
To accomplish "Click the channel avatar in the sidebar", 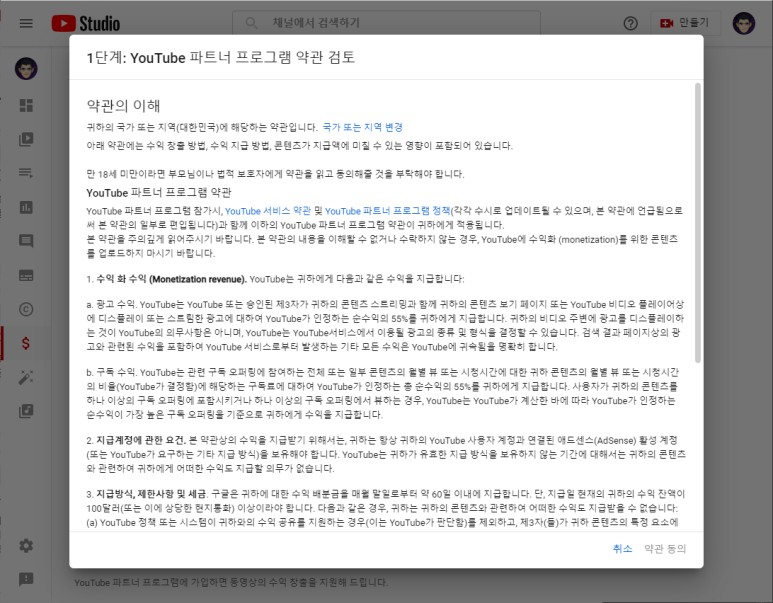I will pyautogui.click(x=26, y=69).
